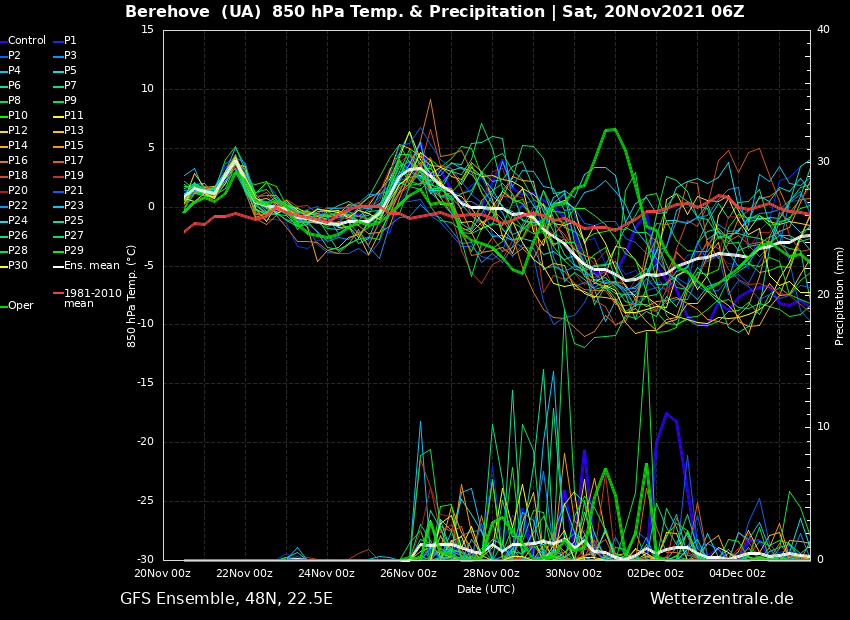Click the P23 legend label
850x620 pixels.
[74, 206]
